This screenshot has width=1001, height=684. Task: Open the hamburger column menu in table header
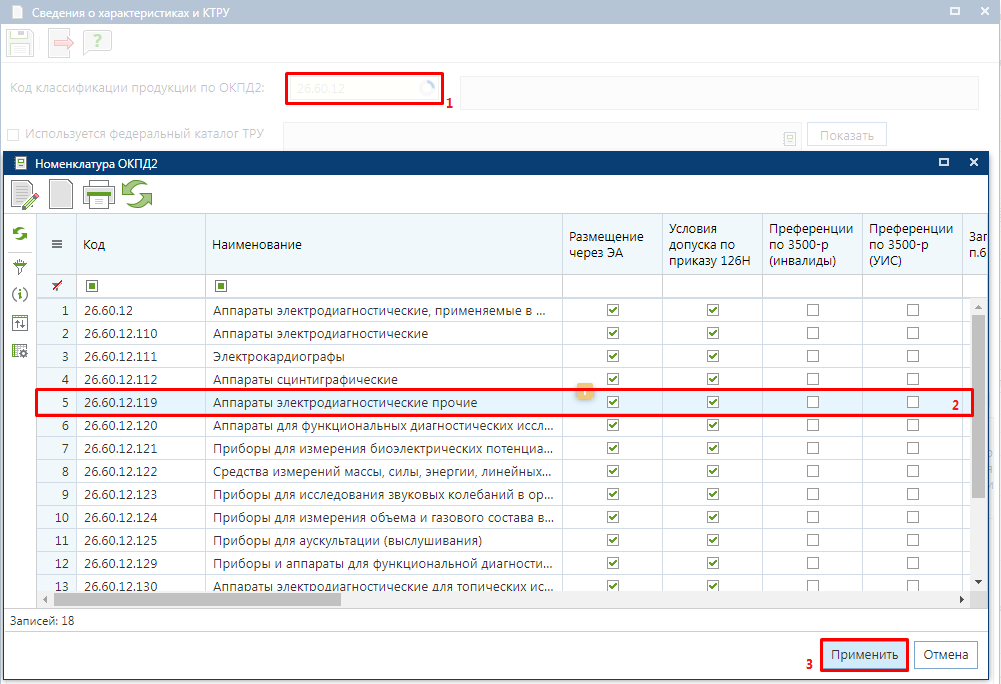click(57, 244)
